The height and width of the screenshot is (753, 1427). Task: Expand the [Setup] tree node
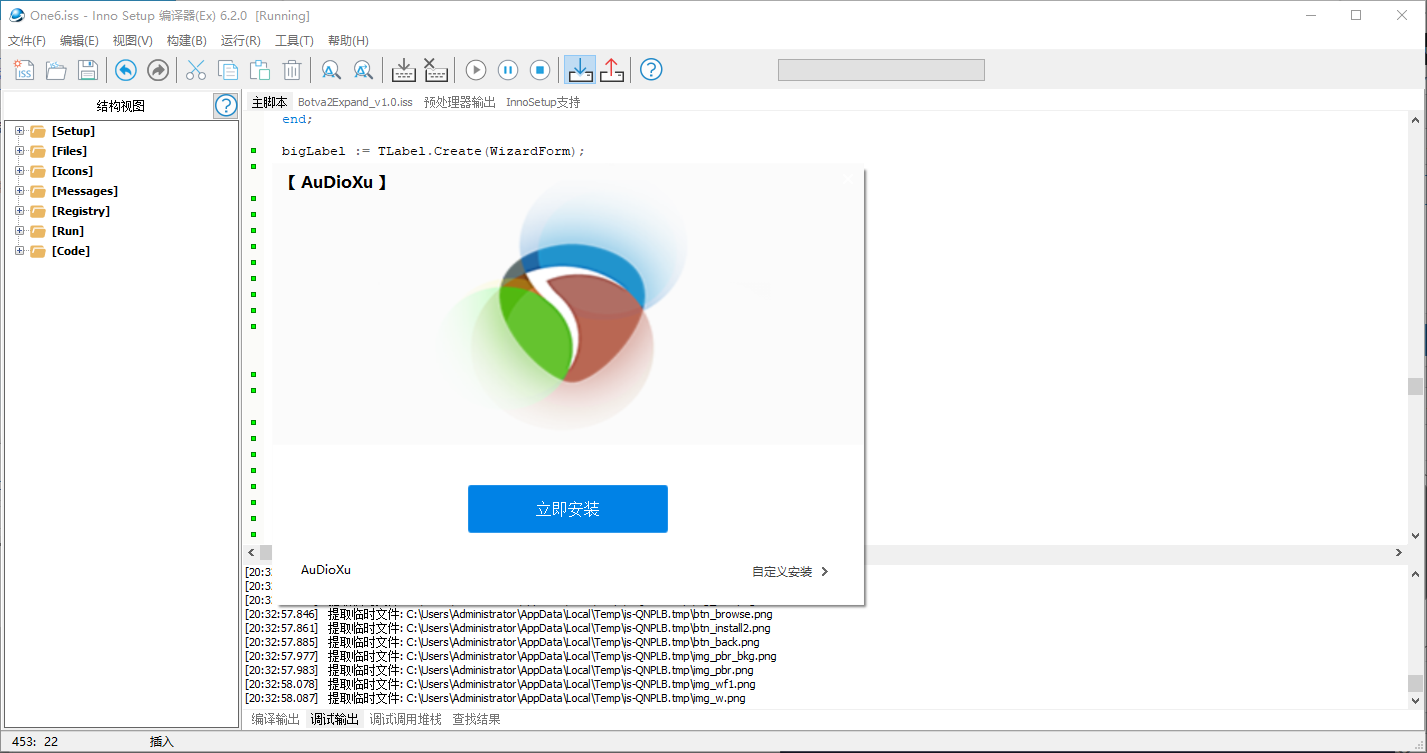20,131
